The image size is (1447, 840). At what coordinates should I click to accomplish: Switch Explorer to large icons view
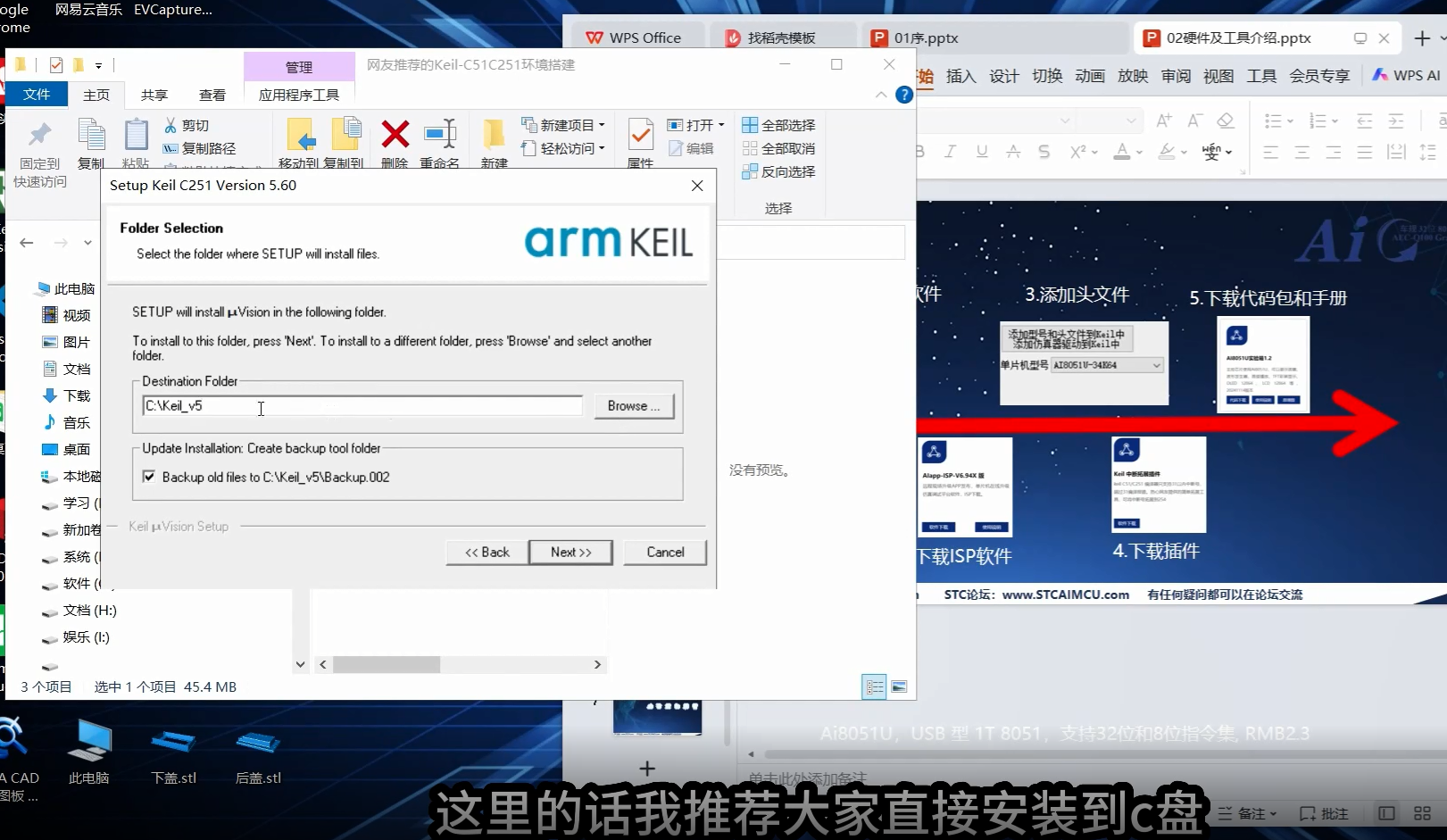pyautogui.click(x=899, y=686)
